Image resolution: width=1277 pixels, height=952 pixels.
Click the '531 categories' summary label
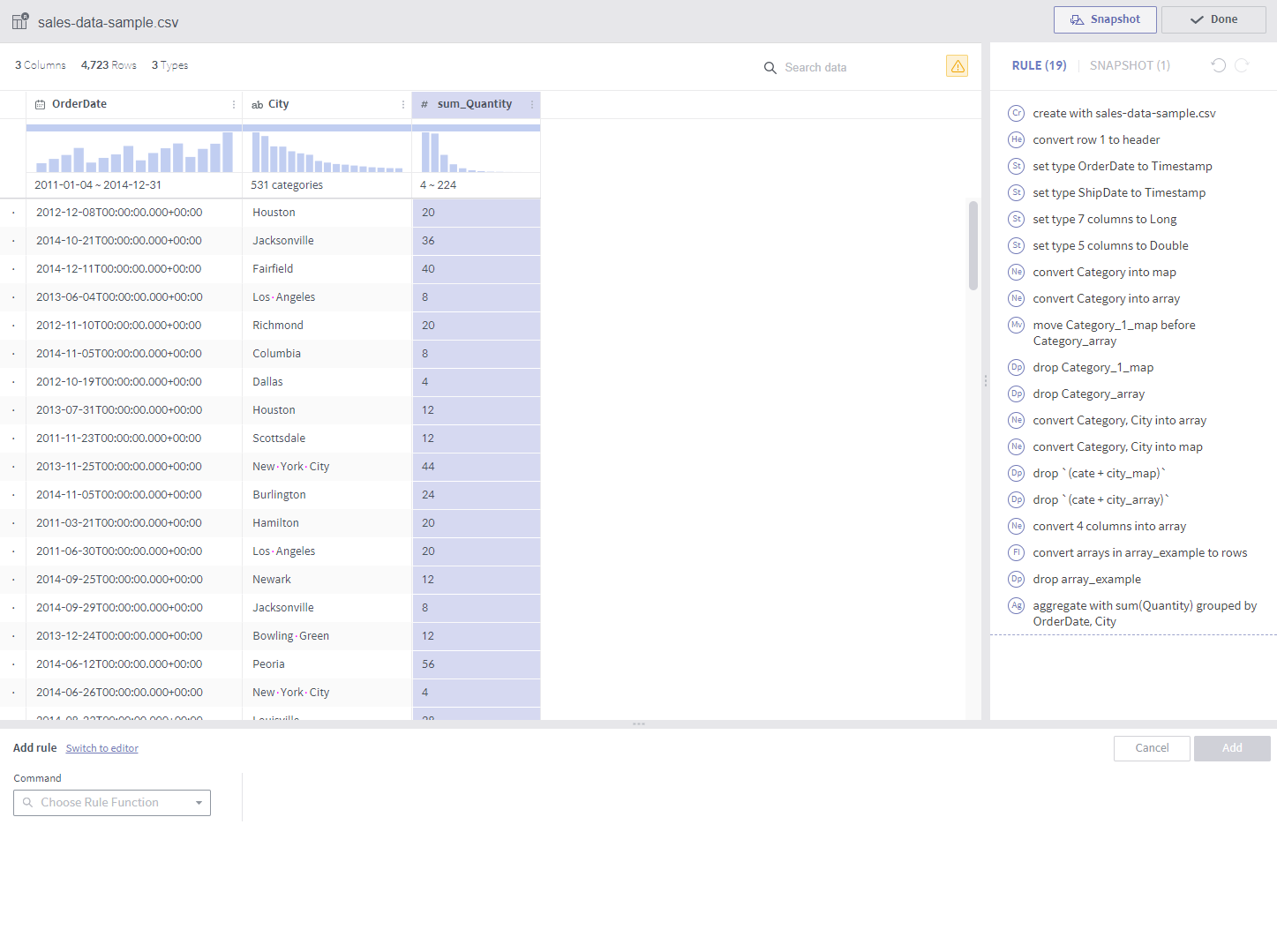tap(287, 185)
